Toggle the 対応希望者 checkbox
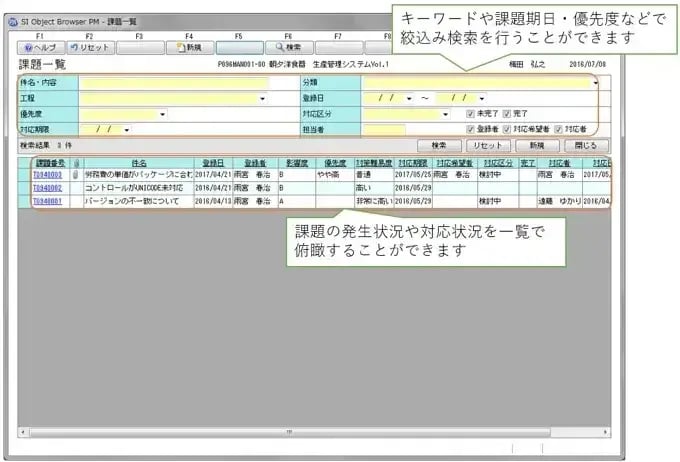Image resolution: width=680 pixels, height=462 pixels. tap(508, 129)
